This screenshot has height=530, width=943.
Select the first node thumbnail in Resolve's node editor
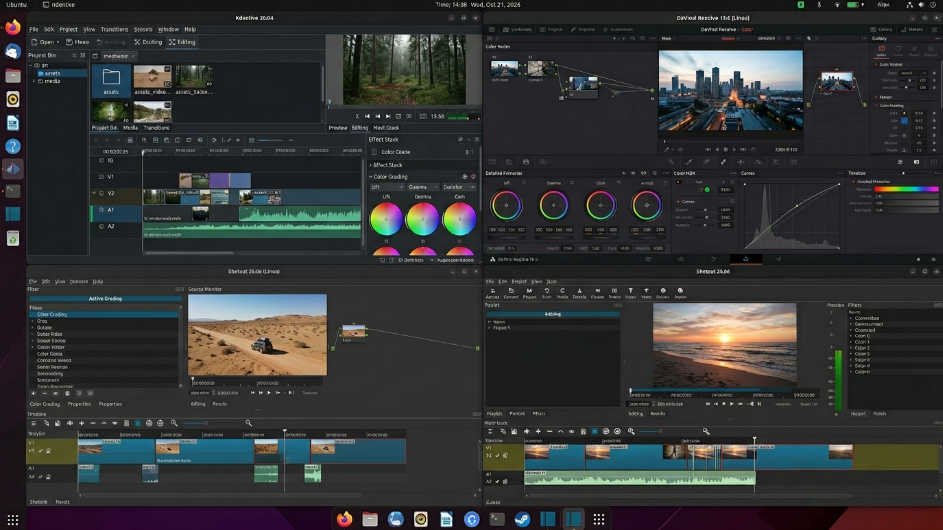(x=504, y=68)
